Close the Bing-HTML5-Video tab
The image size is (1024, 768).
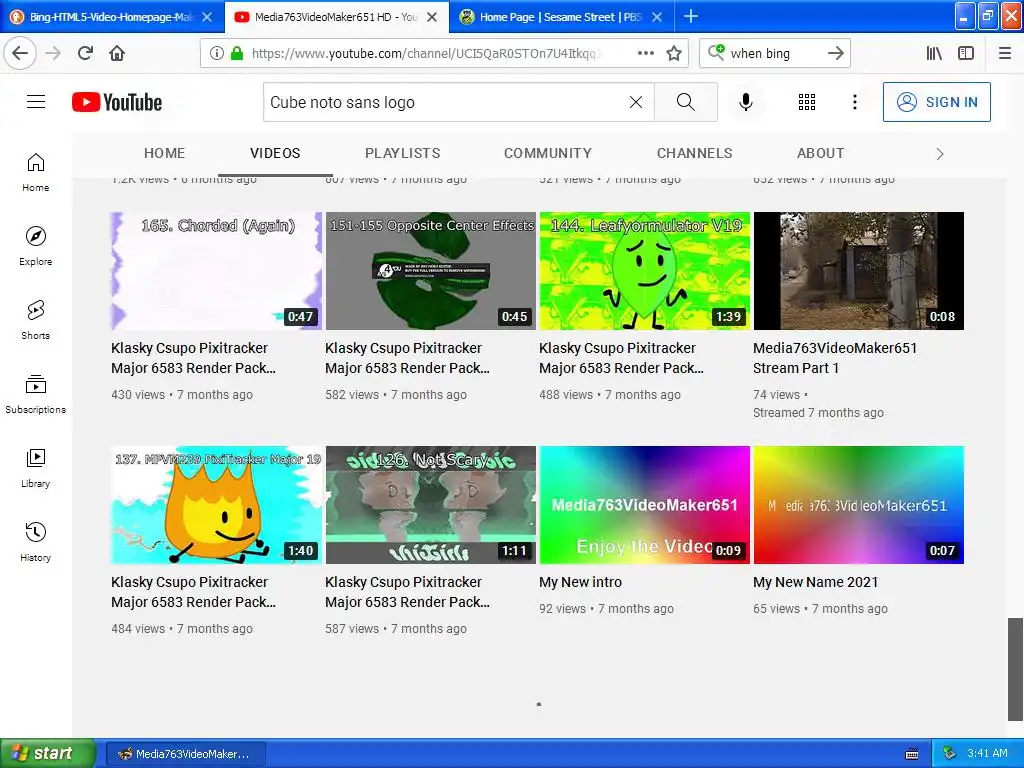[x=207, y=17]
